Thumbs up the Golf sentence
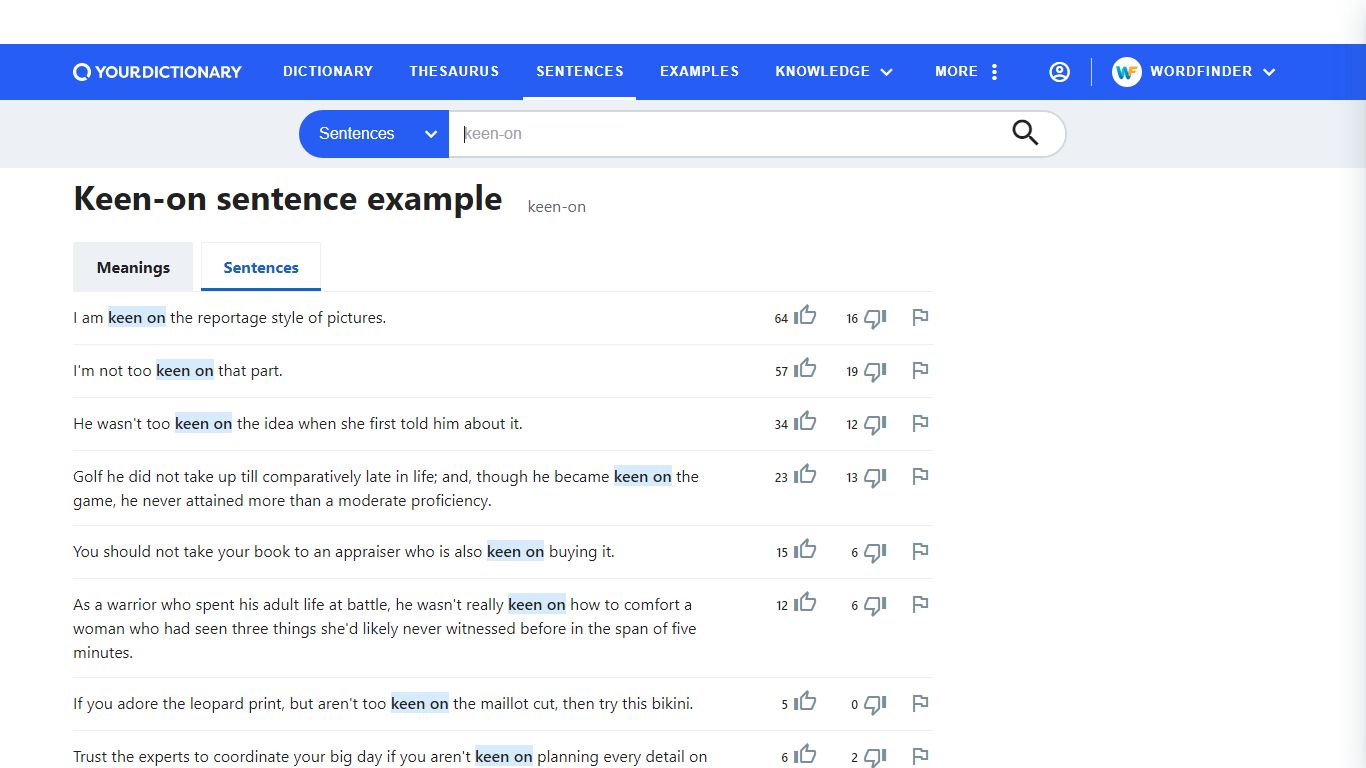1366x768 pixels. click(805, 475)
